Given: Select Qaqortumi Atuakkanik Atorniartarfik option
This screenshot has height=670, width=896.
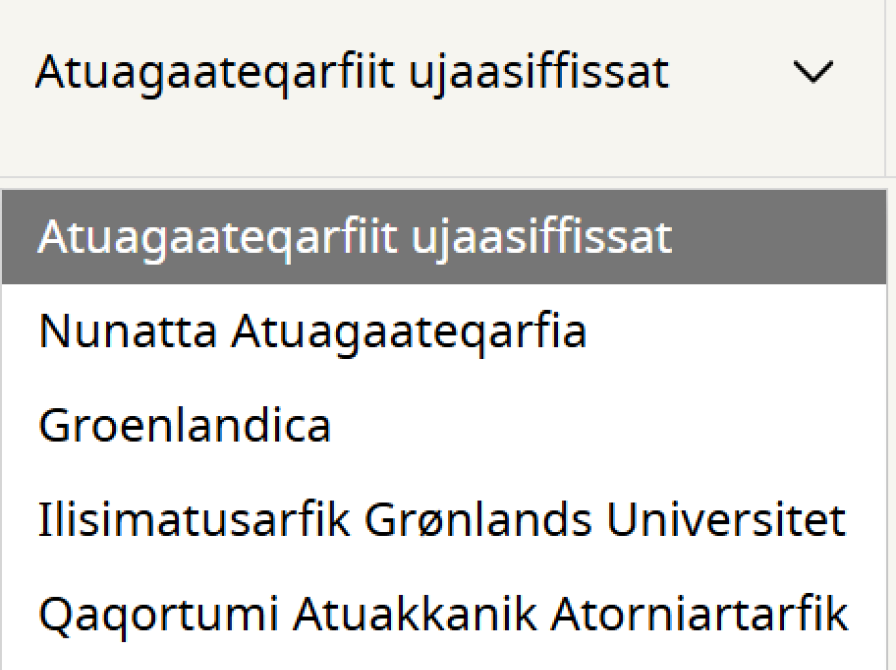Looking at the screenshot, I should [442, 613].
